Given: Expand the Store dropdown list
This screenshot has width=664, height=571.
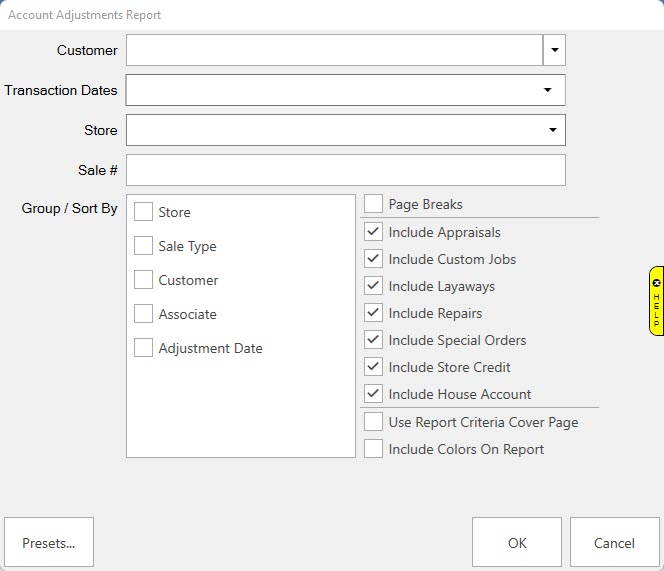Looking at the screenshot, I should click(x=552, y=130).
